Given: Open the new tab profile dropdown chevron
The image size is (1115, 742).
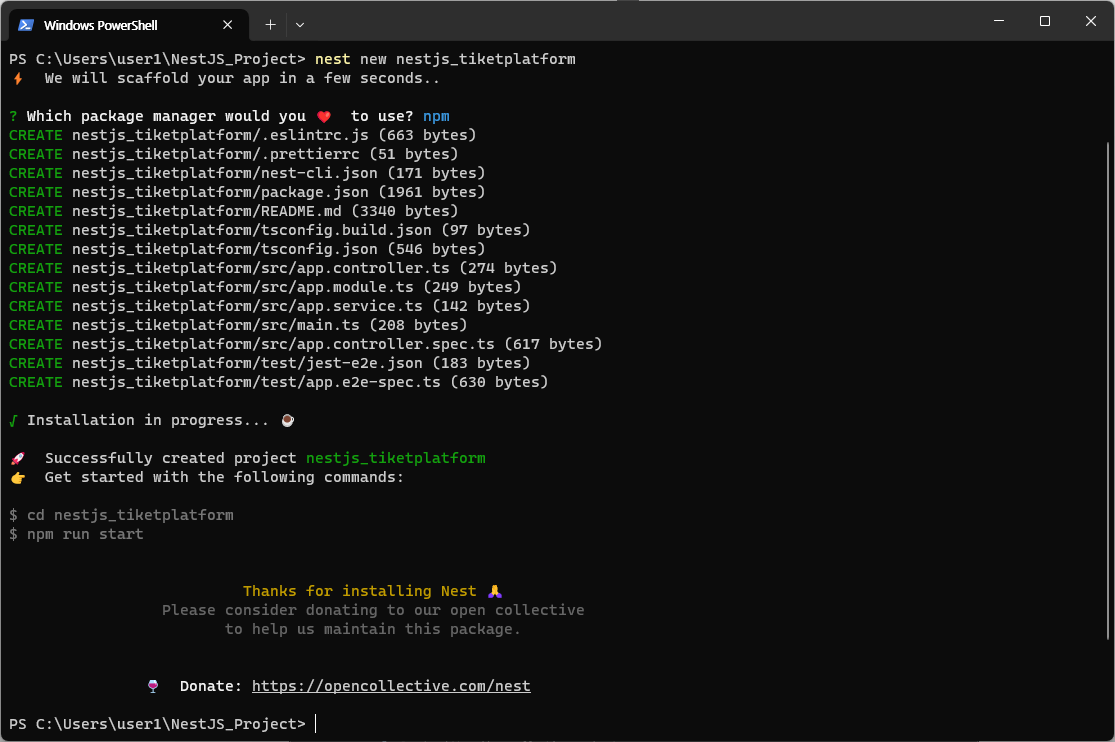Looking at the screenshot, I should [x=300, y=25].
